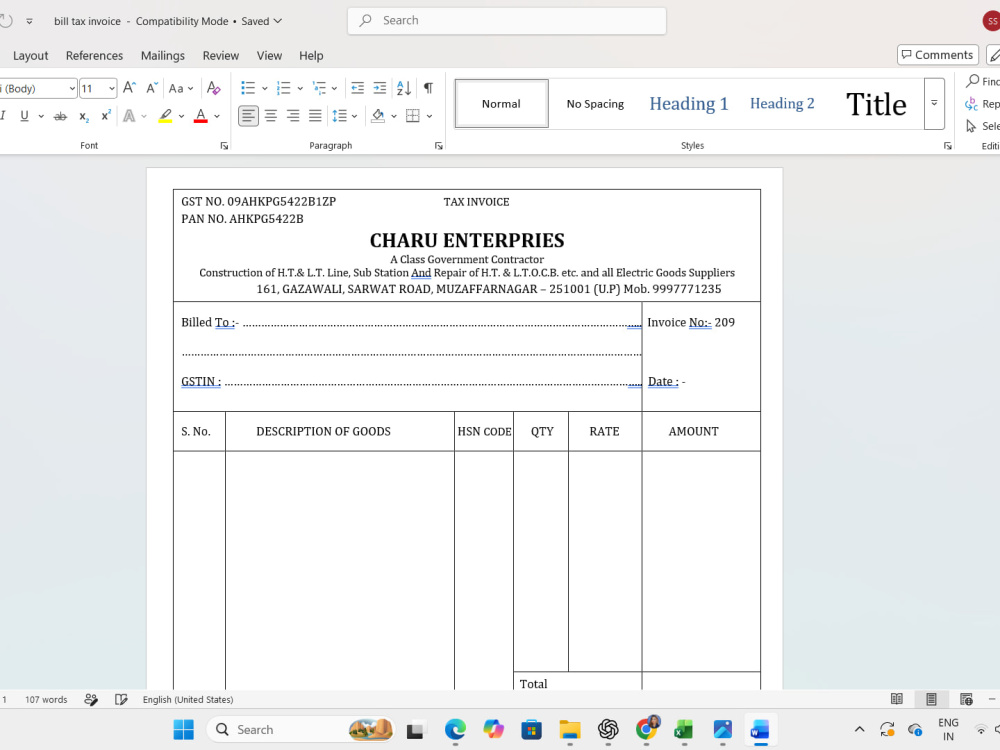Apply the Heading 1 style
This screenshot has width=1000, height=750.
(689, 103)
